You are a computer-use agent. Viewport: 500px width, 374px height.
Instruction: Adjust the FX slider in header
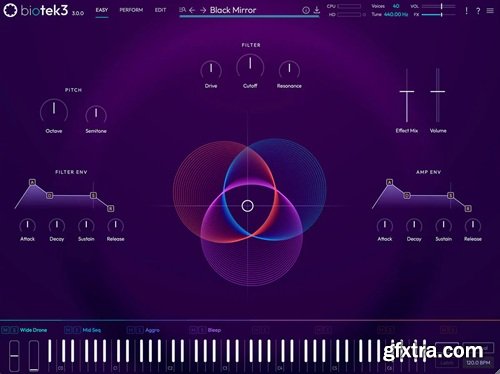(439, 15)
